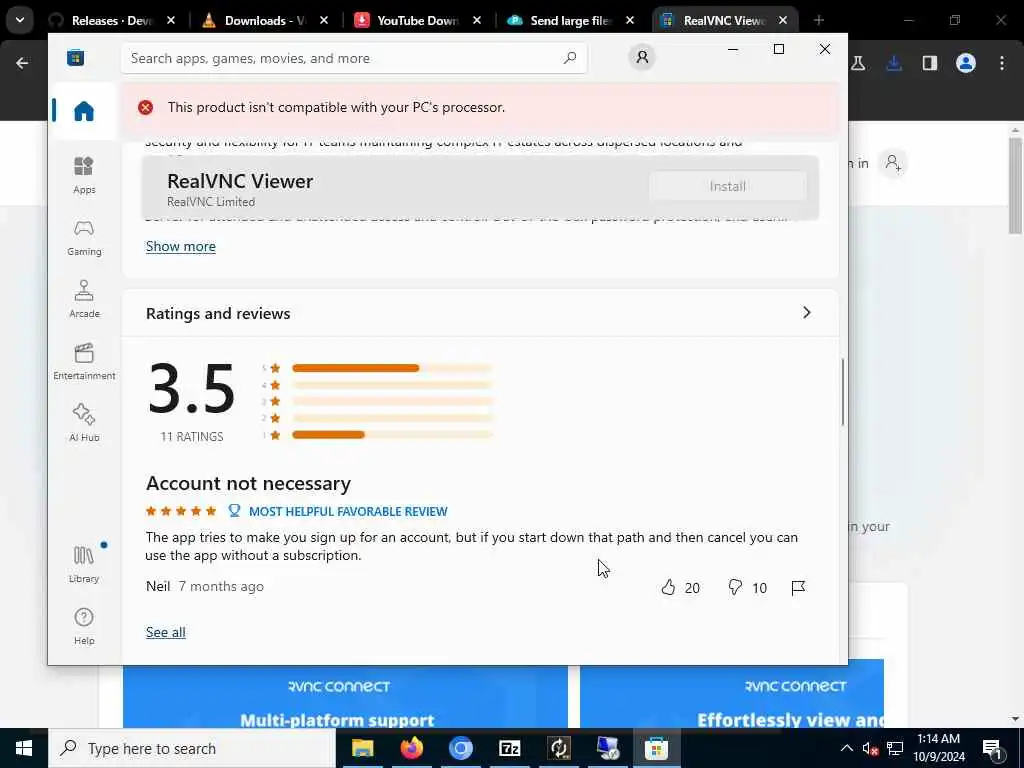Image resolution: width=1024 pixels, height=768 pixels.
Task: Open Microsoft Store taskbar icon
Action: (656, 748)
